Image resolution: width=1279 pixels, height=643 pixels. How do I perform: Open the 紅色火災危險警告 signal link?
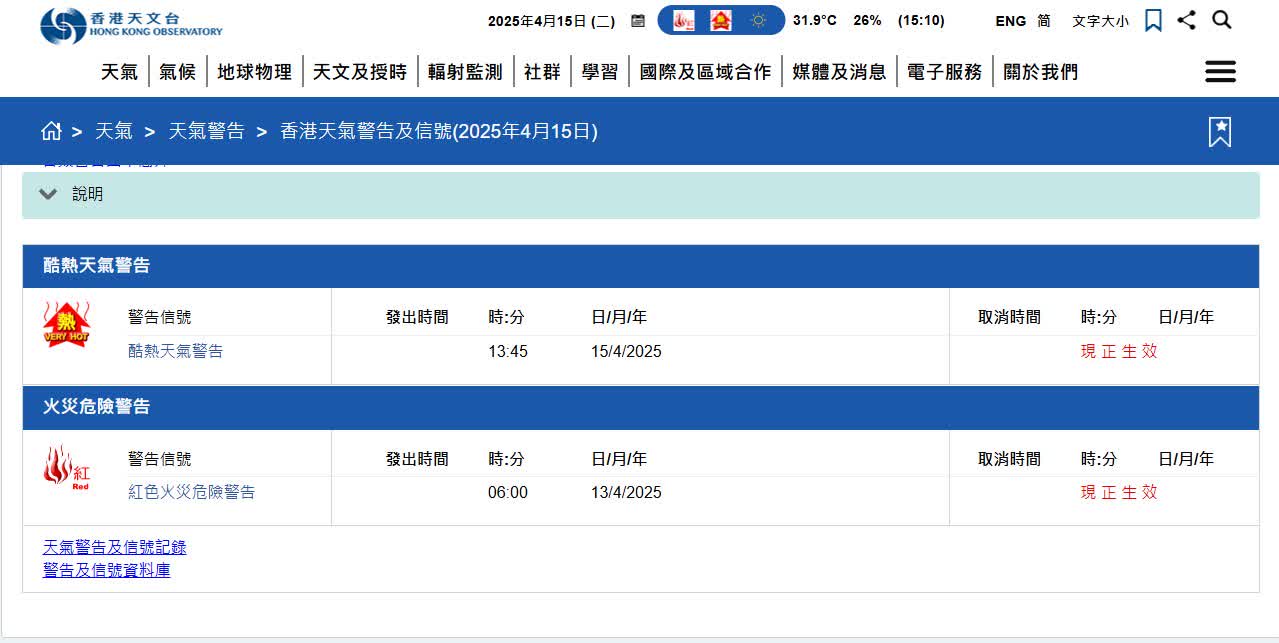coord(192,492)
